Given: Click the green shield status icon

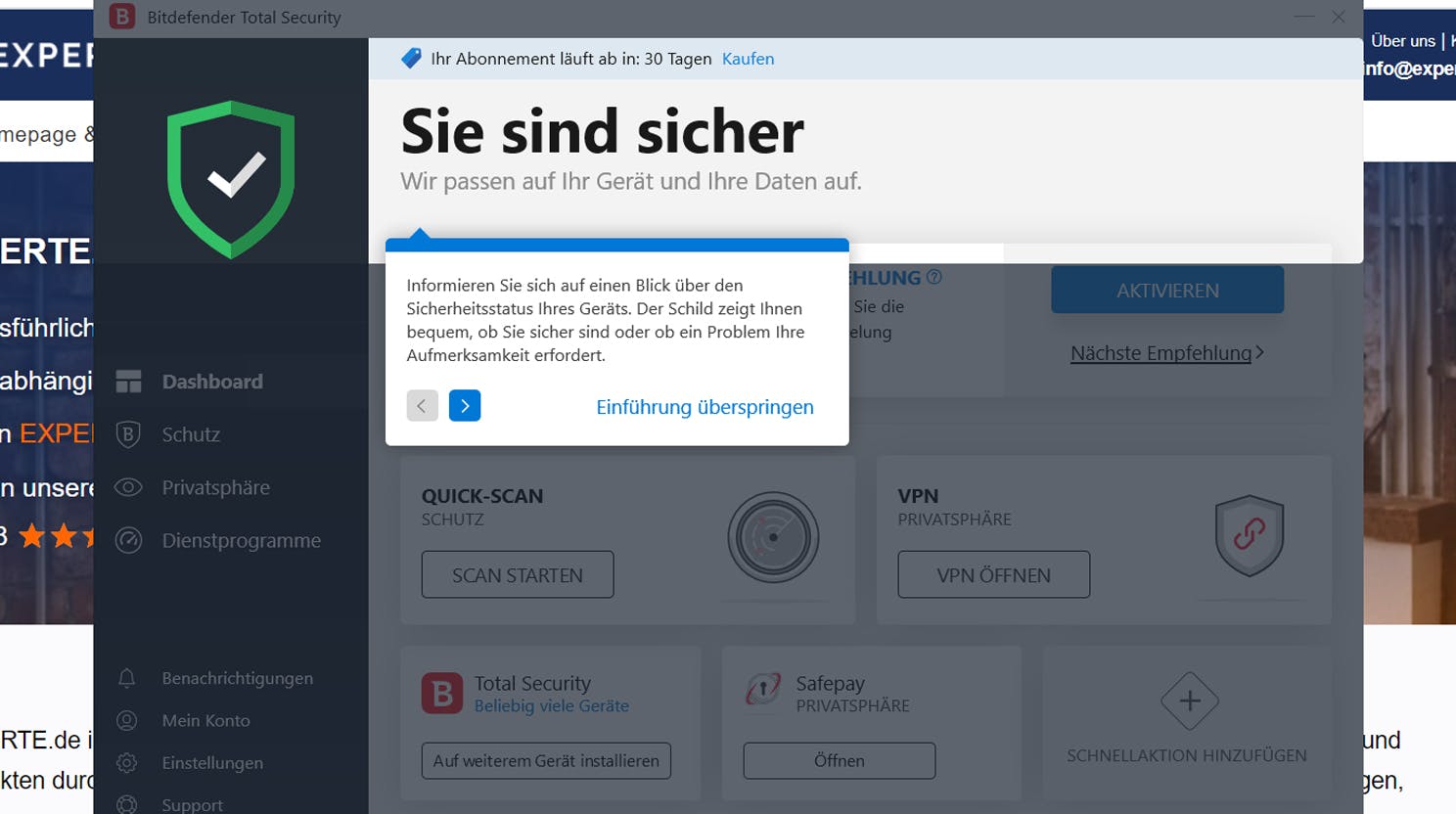Looking at the screenshot, I should click(x=231, y=179).
